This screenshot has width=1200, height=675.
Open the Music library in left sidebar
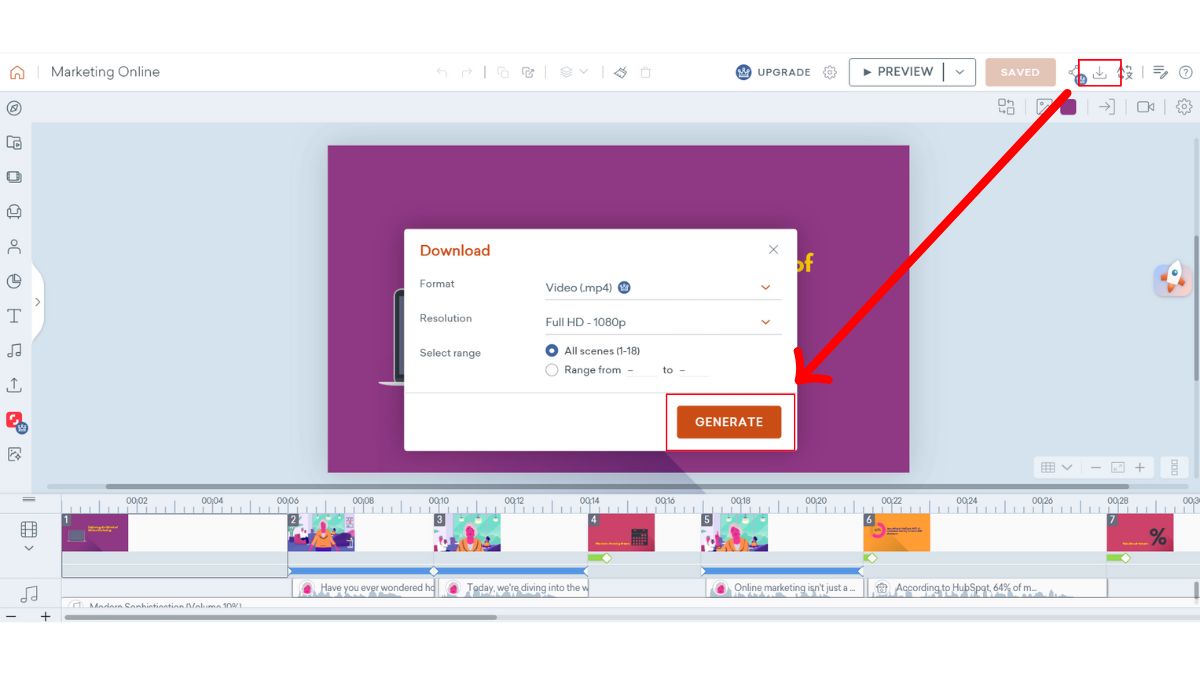point(14,351)
